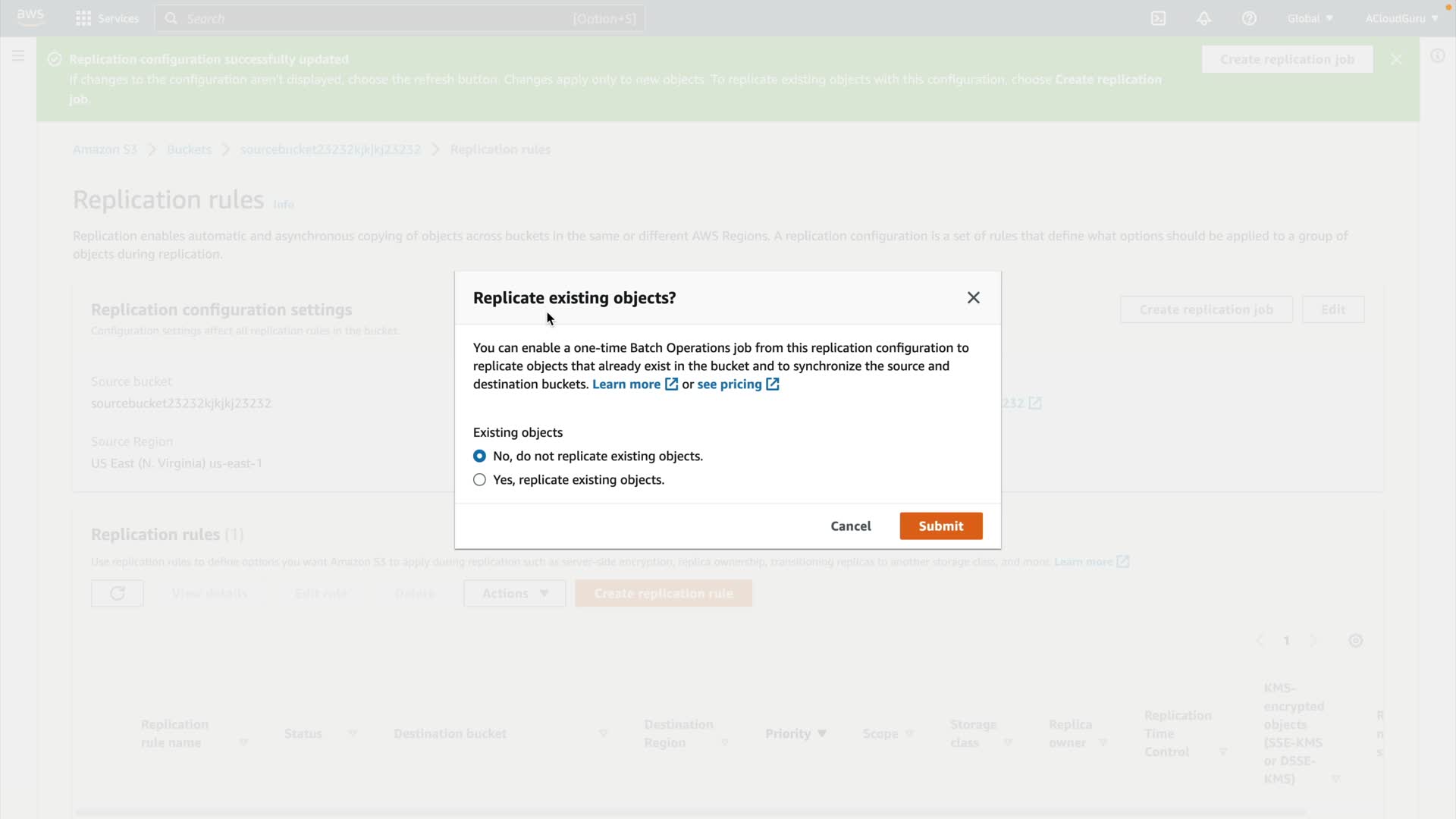Open the ACloudGuru account dropdown
Viewport: 1456px width, 819px height.
1401,18
